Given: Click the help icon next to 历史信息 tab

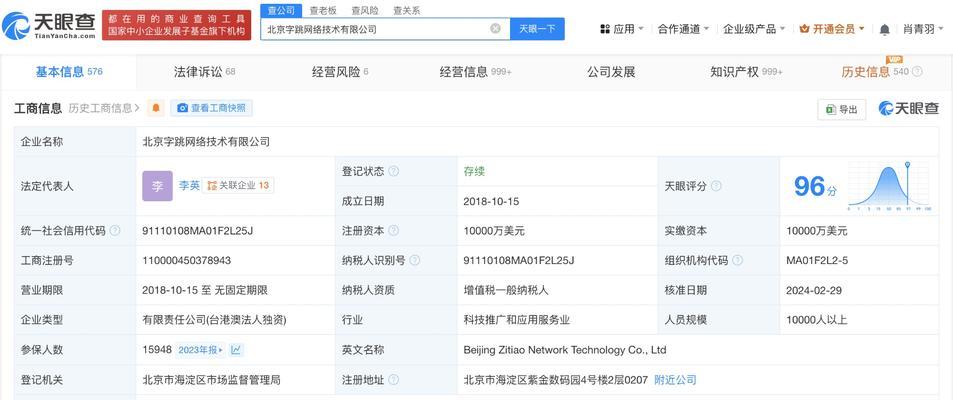Looking at the screenshot, I should pyautogui.click(x=917, y=72).
